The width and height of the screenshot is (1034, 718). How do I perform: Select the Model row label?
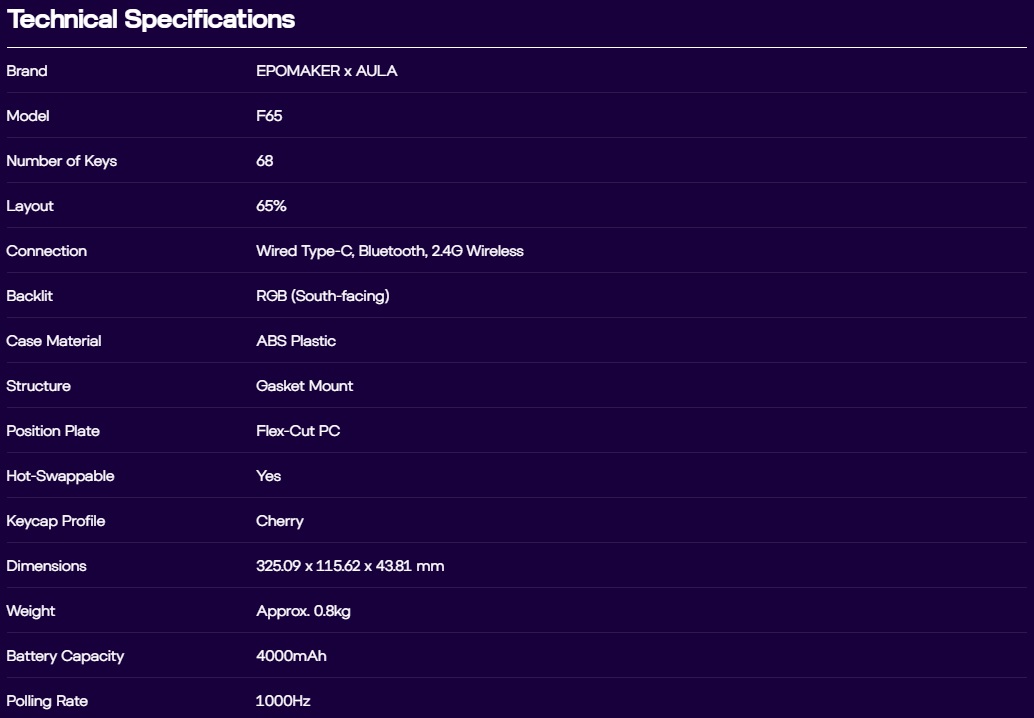28,116
